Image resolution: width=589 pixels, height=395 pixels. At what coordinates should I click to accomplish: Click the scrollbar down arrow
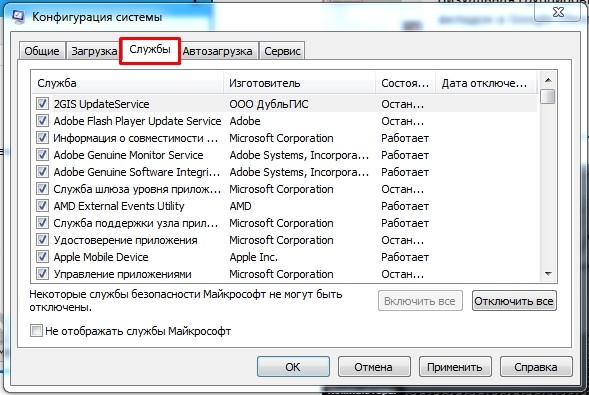(548, 274)
